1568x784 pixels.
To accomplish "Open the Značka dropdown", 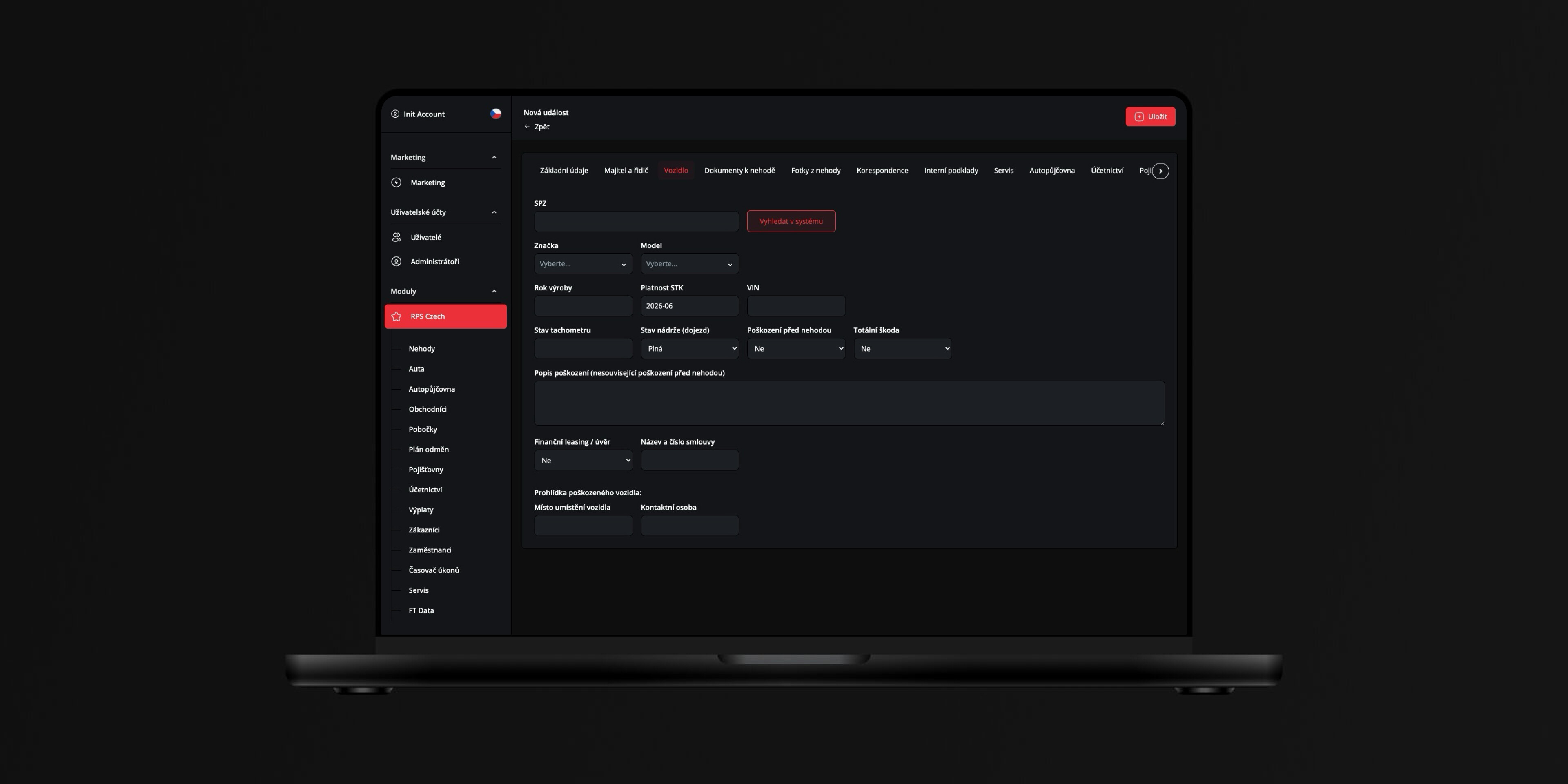I will tap(583, 264).
